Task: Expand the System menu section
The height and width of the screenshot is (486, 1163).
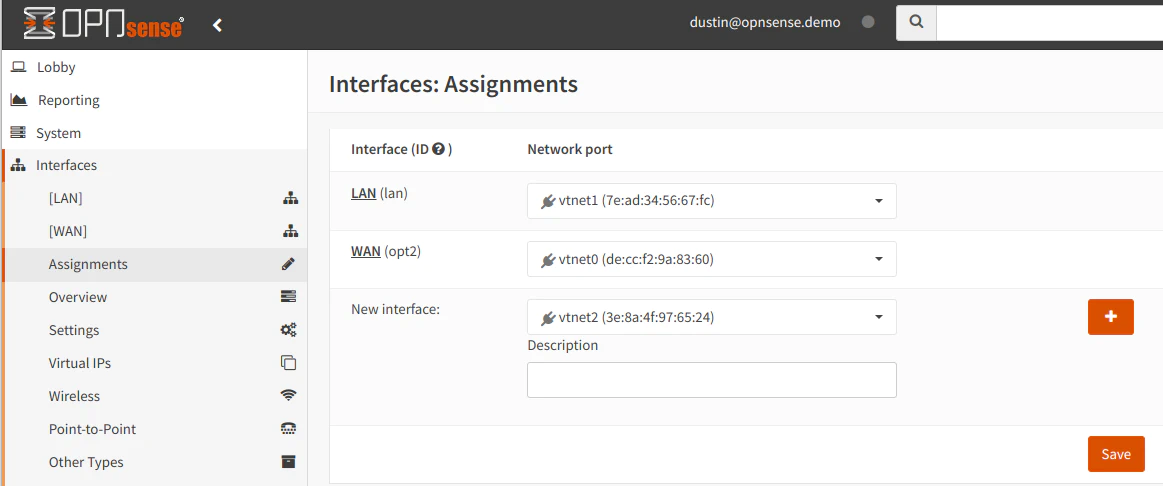Action: [58, 133]
